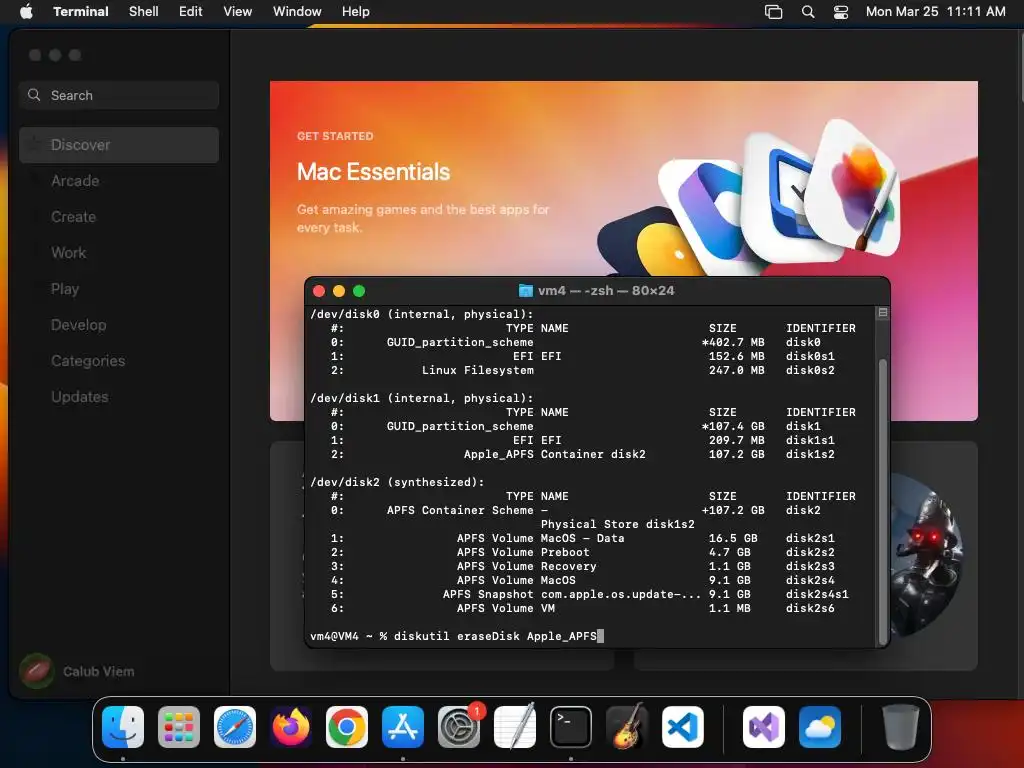Click the date and time in menu bar
Image resolution: width=1024 pixels, height=768 pixels.
[x=935, y=11]
